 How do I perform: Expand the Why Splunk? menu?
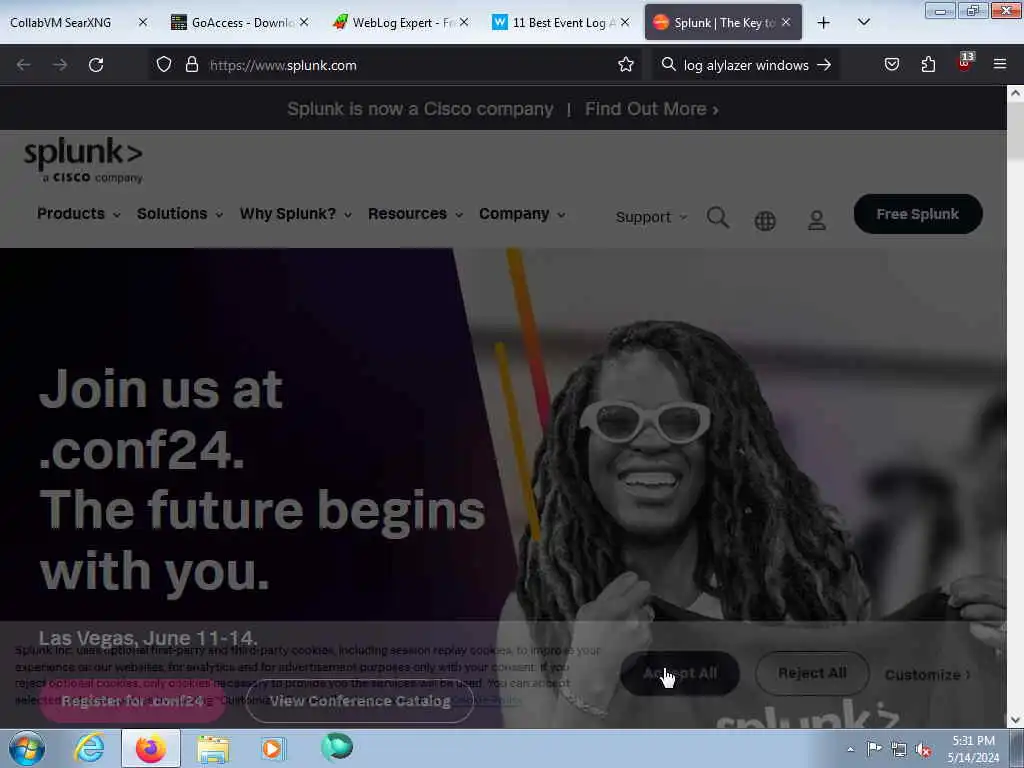pyautogui.click(x=295, y=214)
